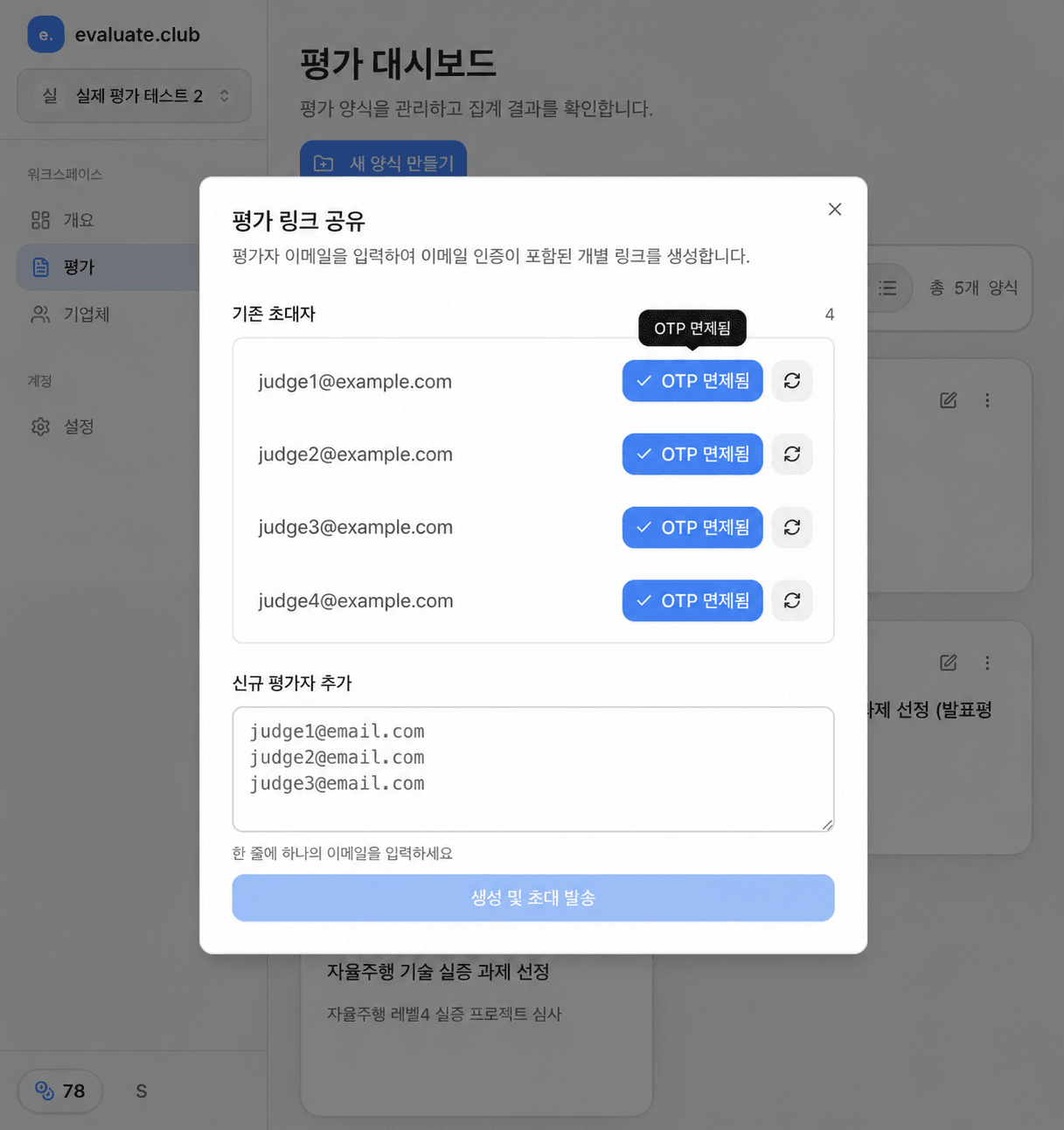This screenshot has height=1130, width=1064.
Task: Toggle OTP 면제됨 for judge3@example.com
Action: [x=692, y=528]
